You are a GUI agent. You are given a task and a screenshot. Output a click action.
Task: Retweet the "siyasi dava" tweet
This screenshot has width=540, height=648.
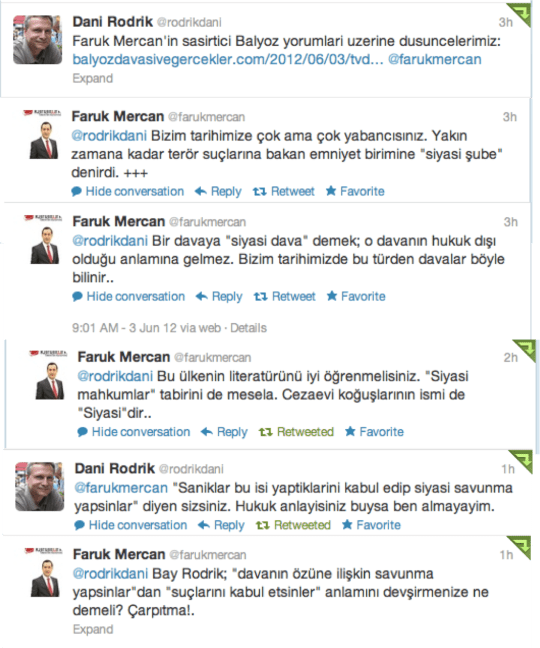[285, 296]
